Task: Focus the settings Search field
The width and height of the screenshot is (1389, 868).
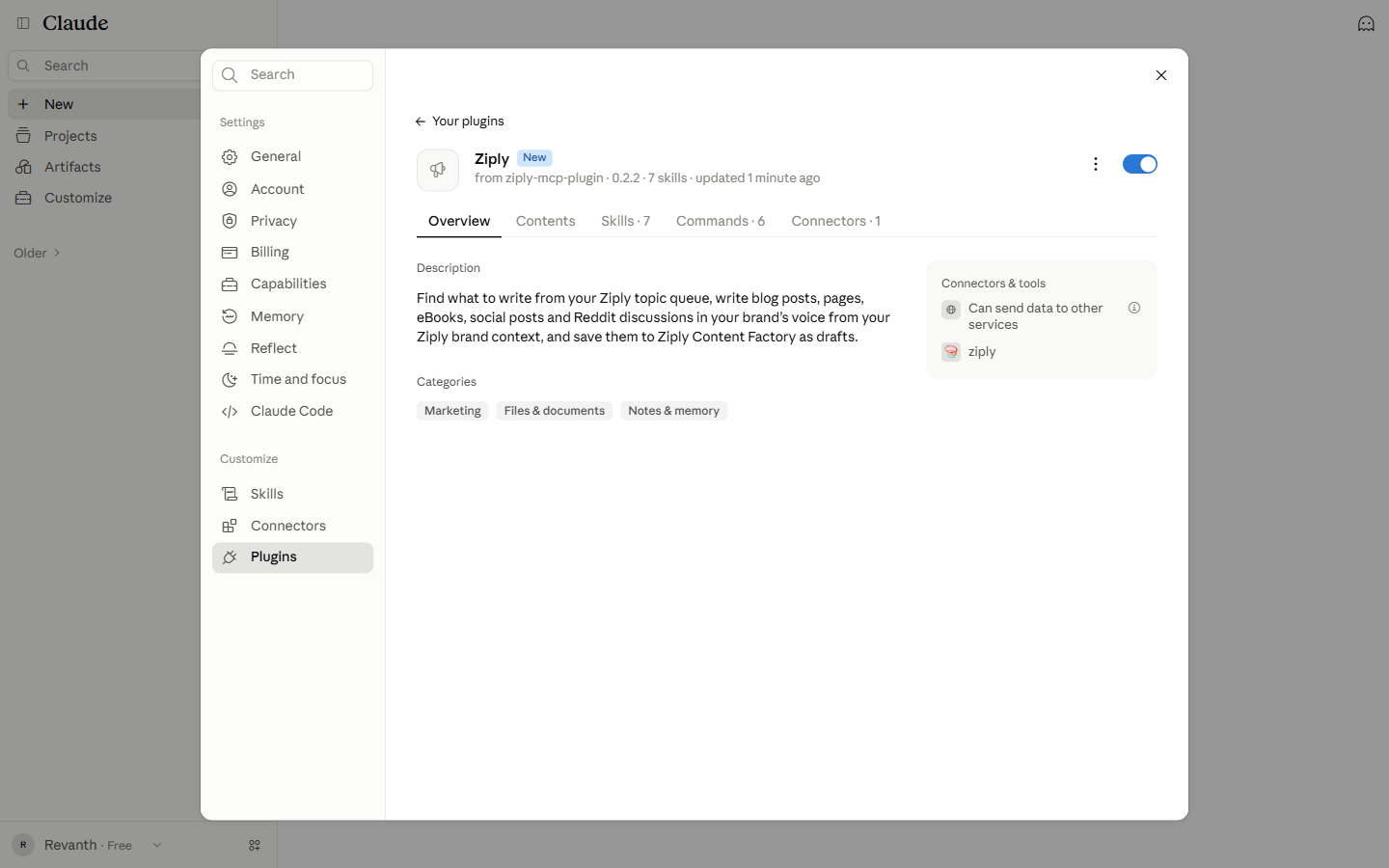Action: pos(293,75)
